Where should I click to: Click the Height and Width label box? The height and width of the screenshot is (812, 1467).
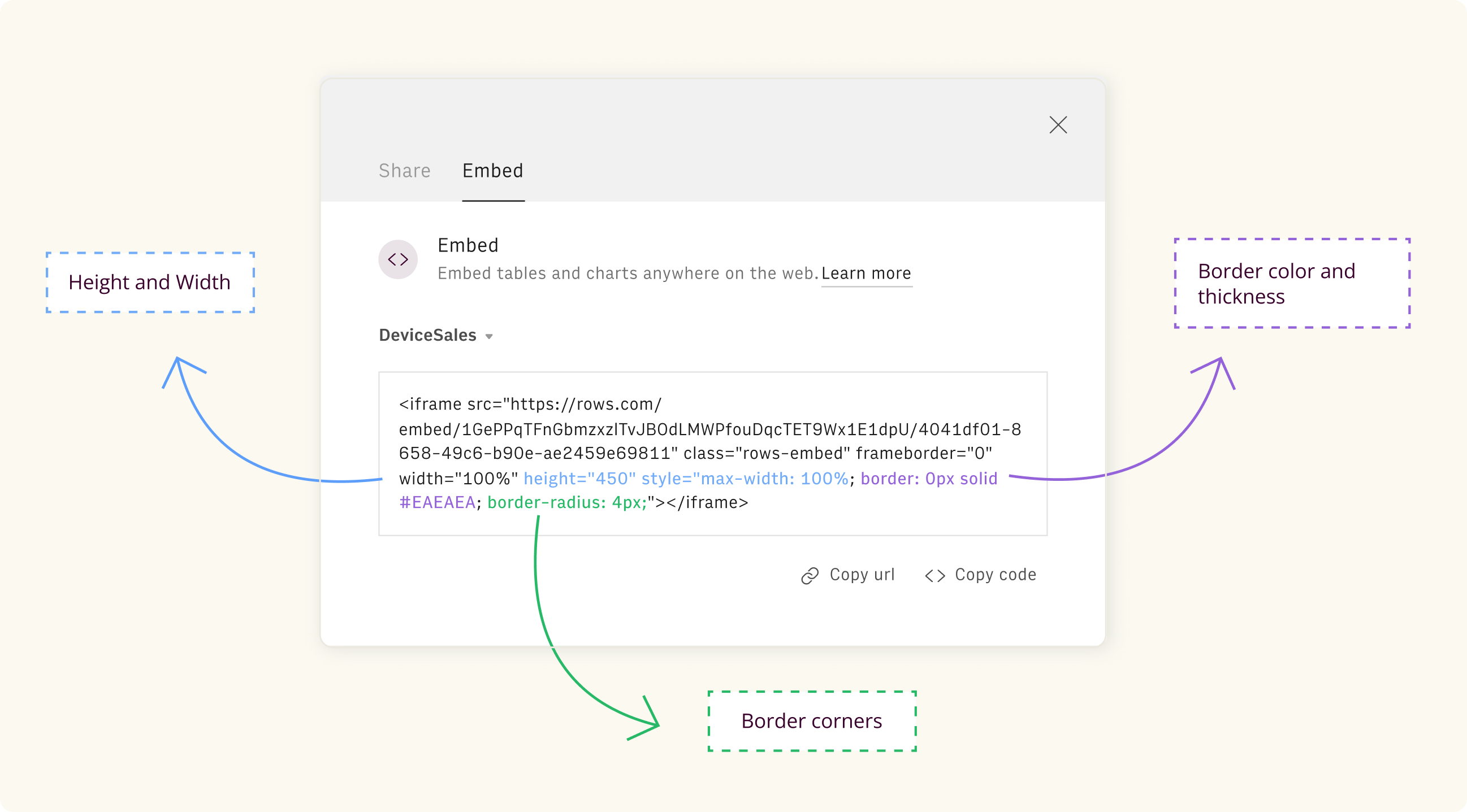point(150,283)
